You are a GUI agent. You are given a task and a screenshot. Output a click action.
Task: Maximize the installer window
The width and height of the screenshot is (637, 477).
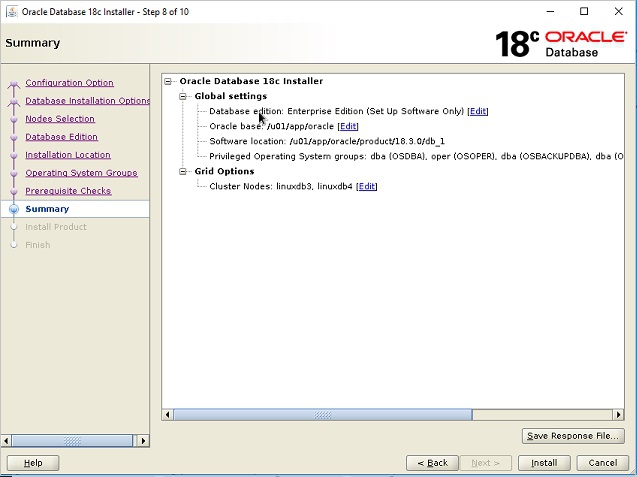584,11
